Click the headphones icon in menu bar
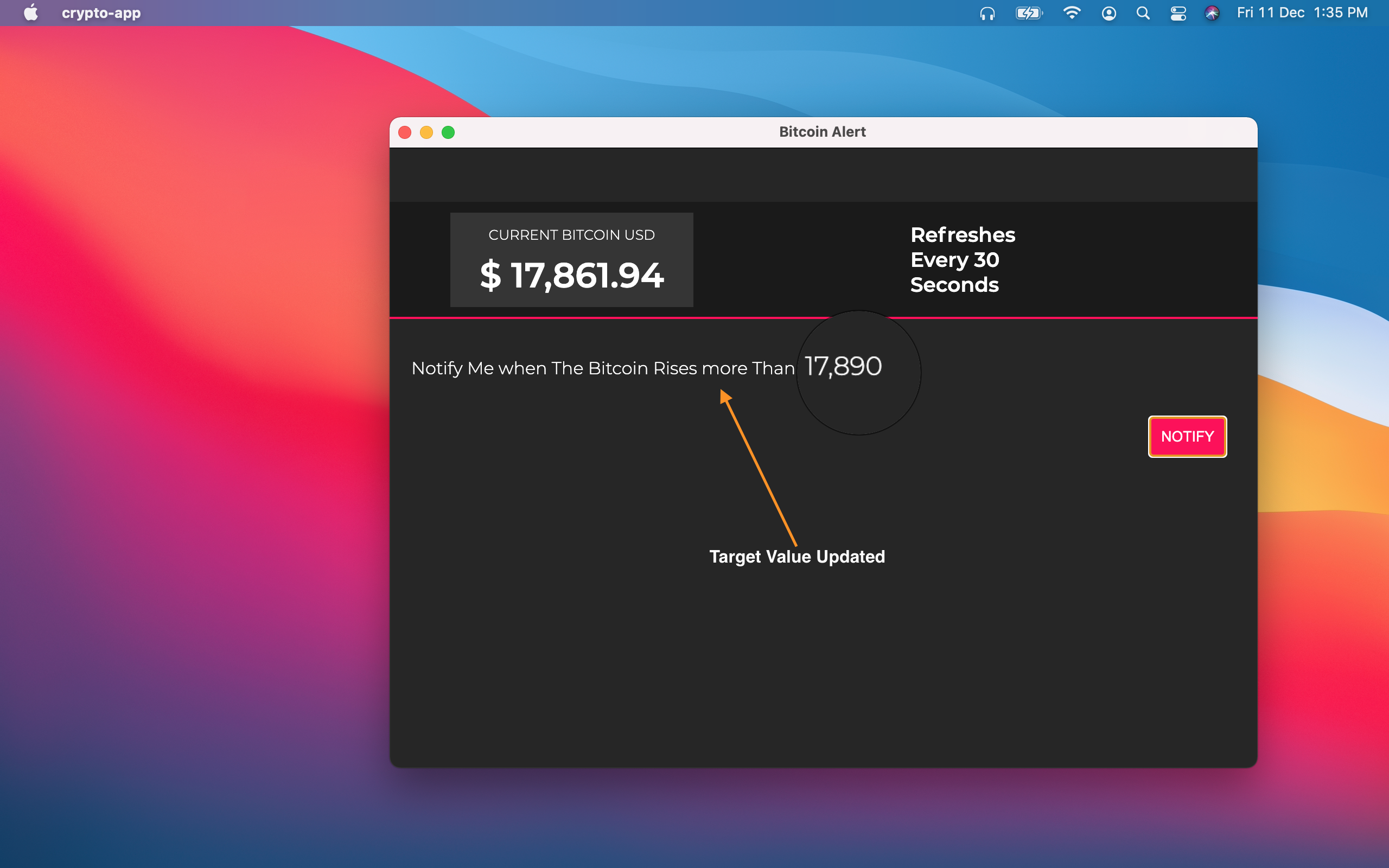Screen dimensions: 1389x868 point(987,13)
